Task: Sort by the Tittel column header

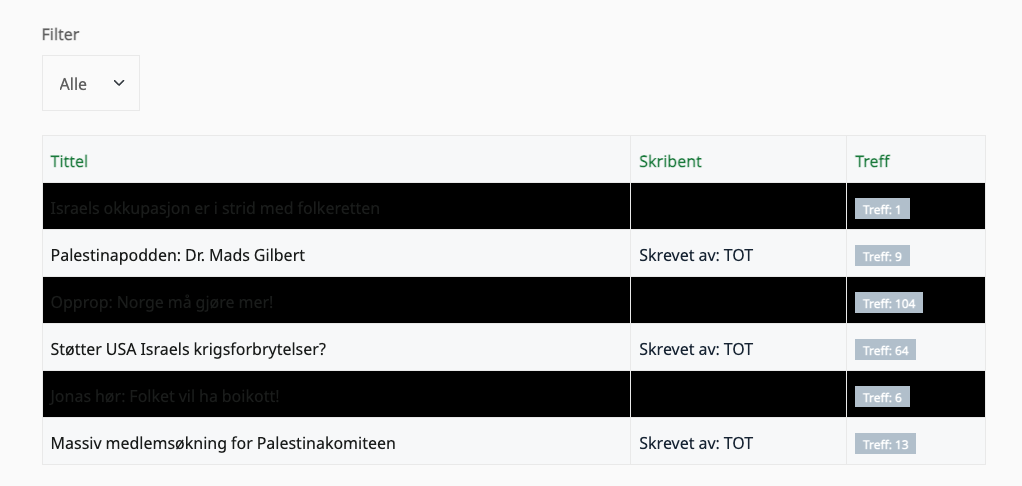Action: point(69,161)
